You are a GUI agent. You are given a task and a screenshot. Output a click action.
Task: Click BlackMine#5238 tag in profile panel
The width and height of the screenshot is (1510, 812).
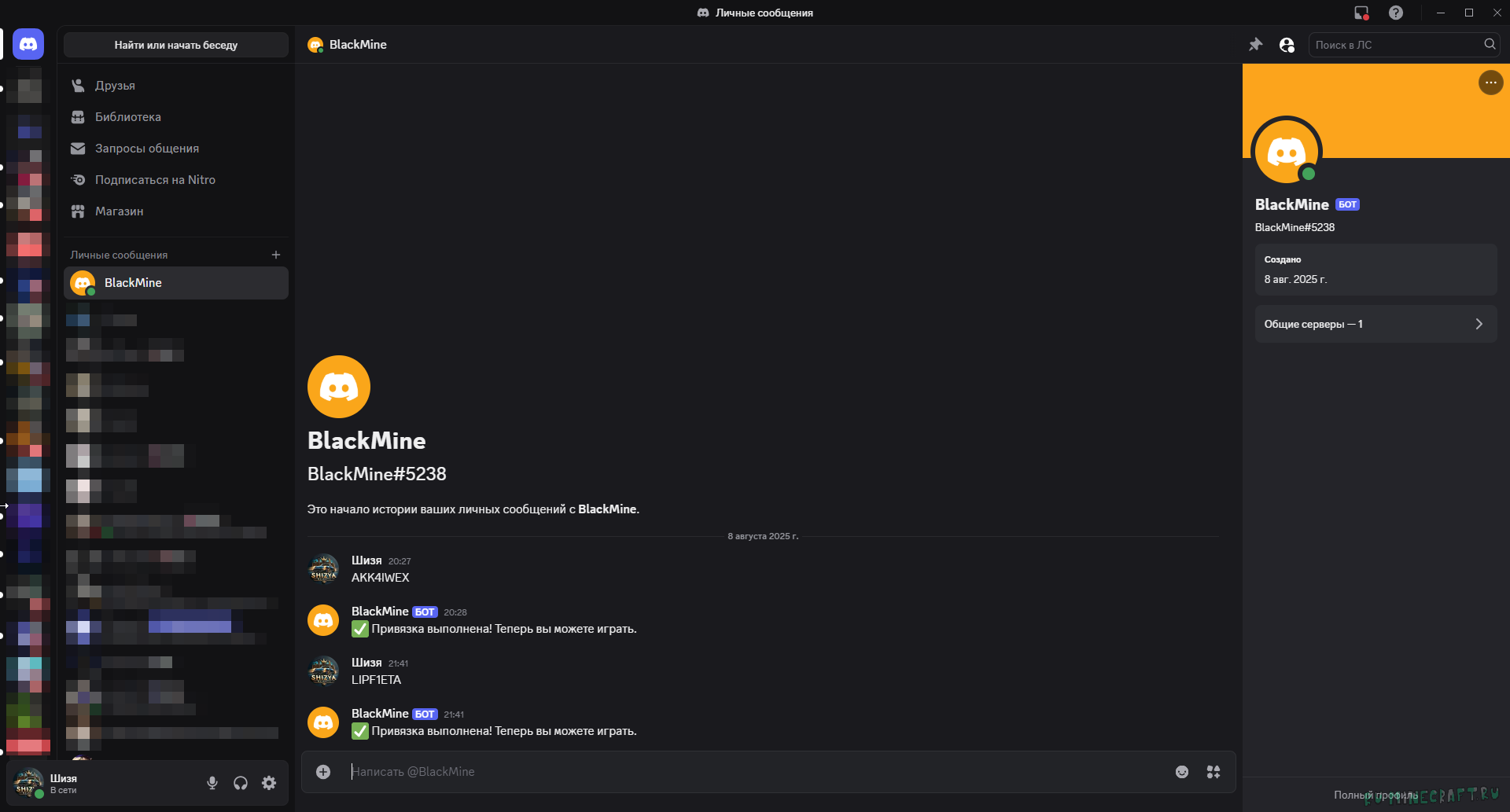pos(1295,227)
